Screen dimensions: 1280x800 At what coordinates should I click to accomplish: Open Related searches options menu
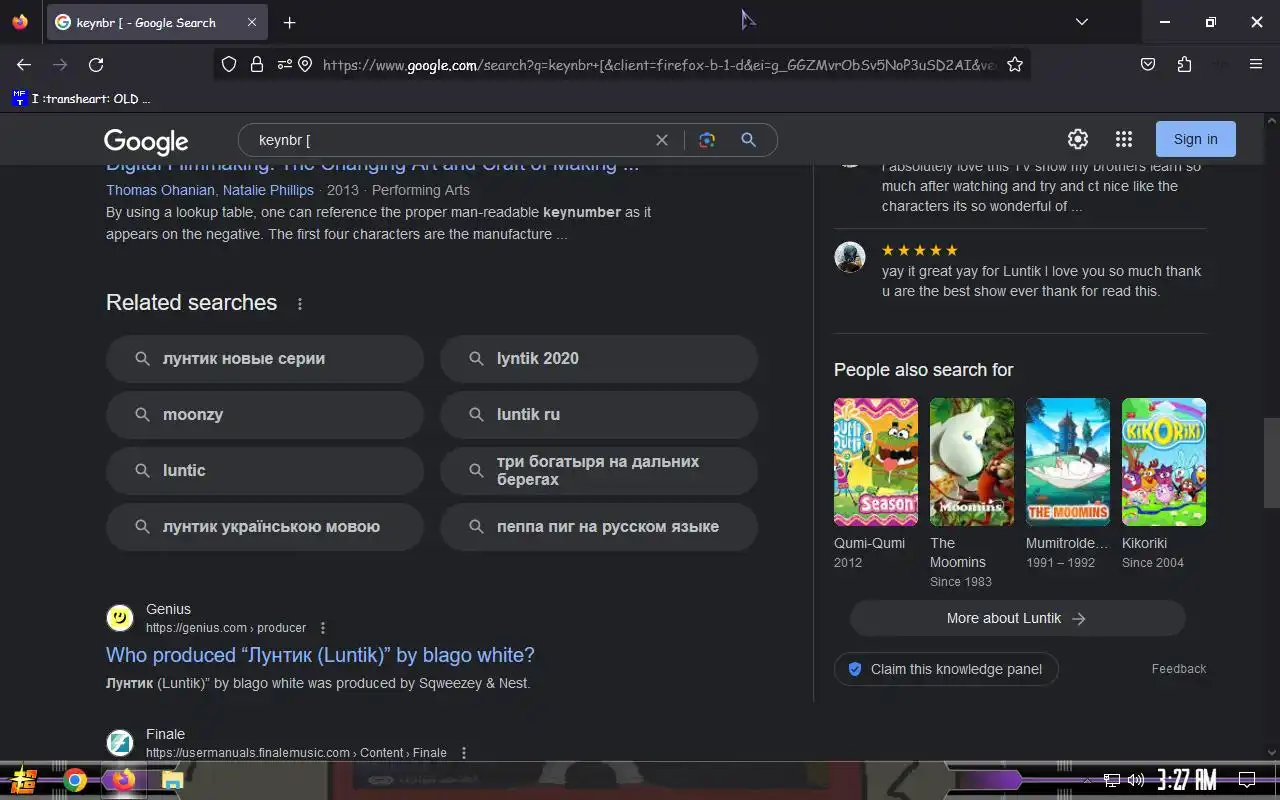point(300,304)
